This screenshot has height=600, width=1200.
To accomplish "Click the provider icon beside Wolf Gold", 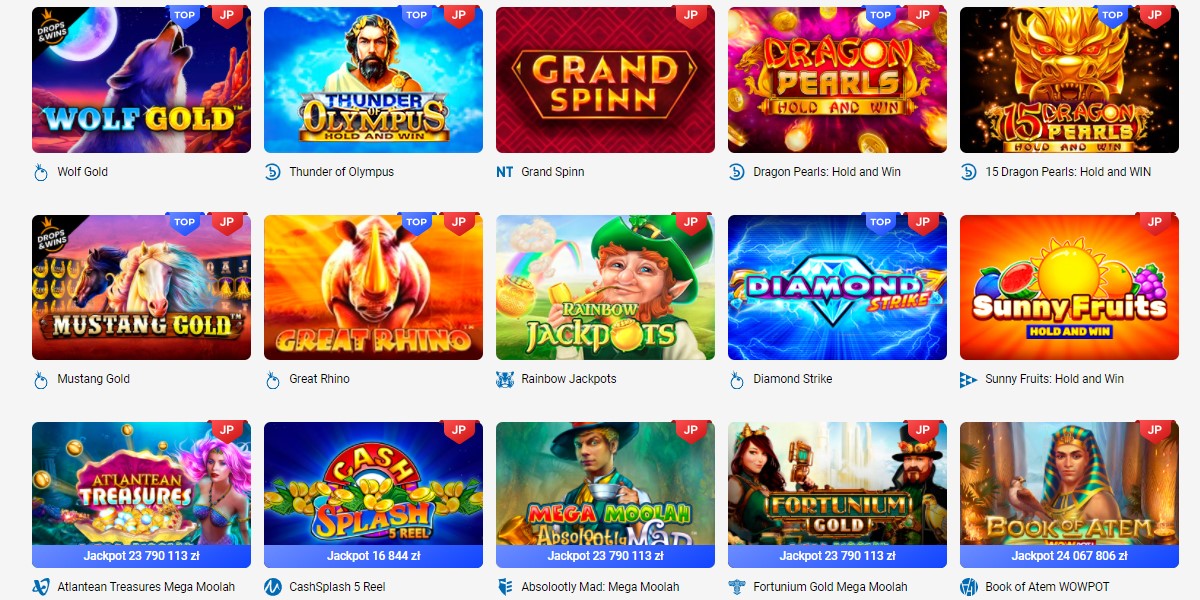I will tap(41, 172).
